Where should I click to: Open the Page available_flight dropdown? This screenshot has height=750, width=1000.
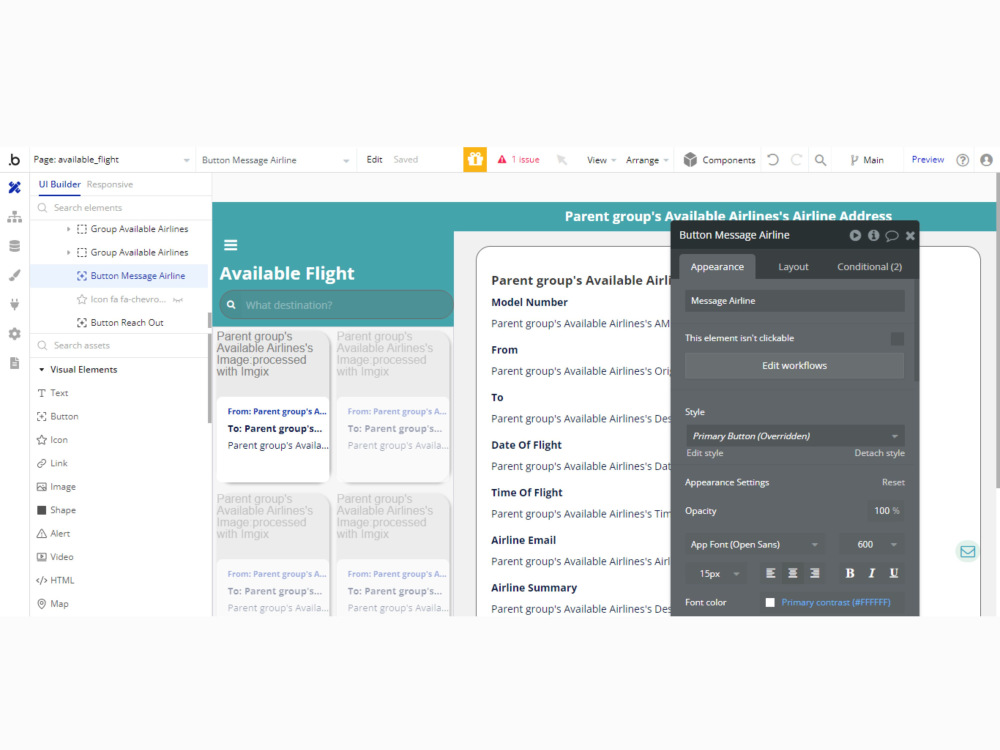pos(112,160)
